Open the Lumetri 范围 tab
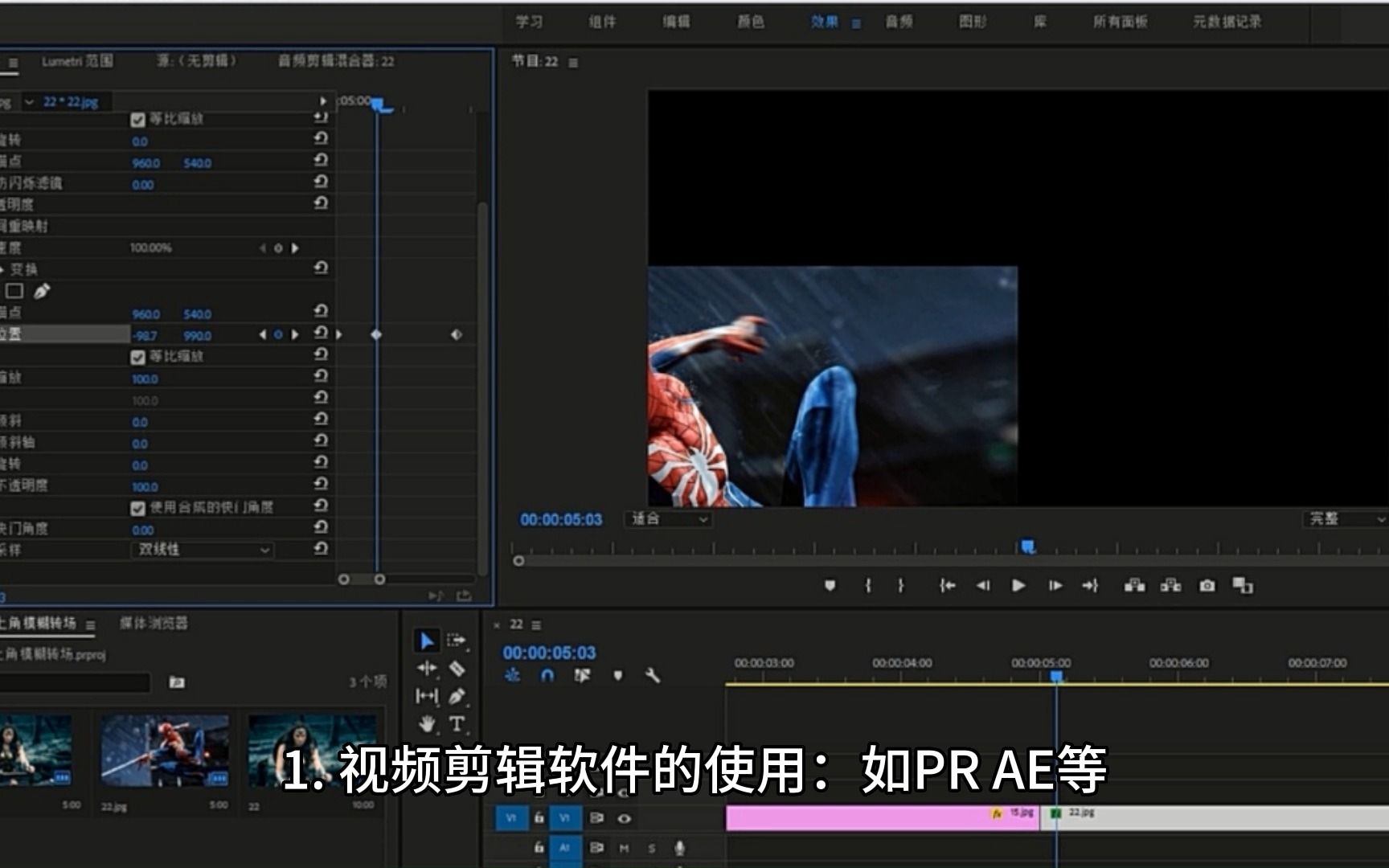 pos(77,61)
